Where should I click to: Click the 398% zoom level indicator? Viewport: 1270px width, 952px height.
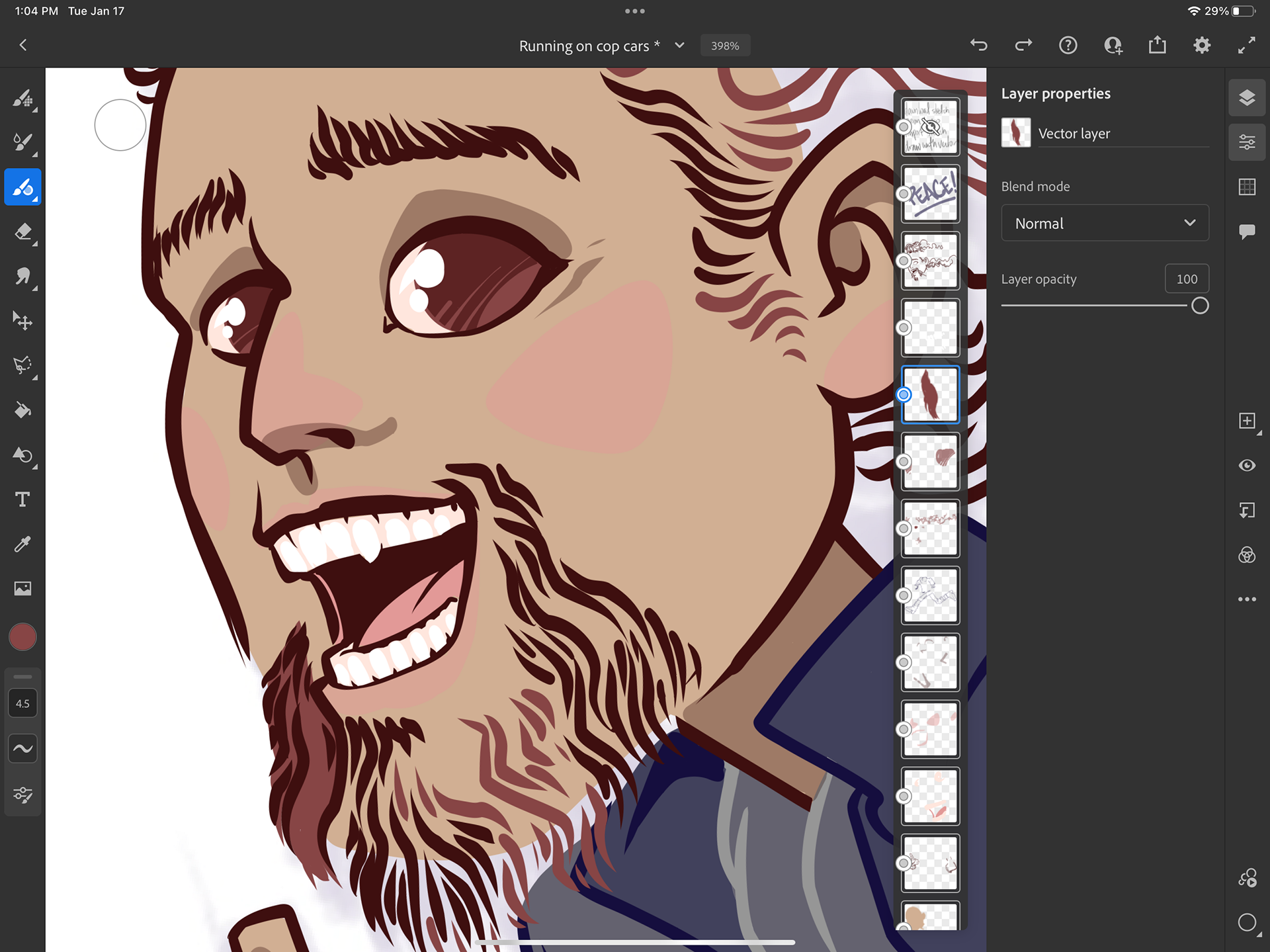pyautogui.click(x=725, y=46)
